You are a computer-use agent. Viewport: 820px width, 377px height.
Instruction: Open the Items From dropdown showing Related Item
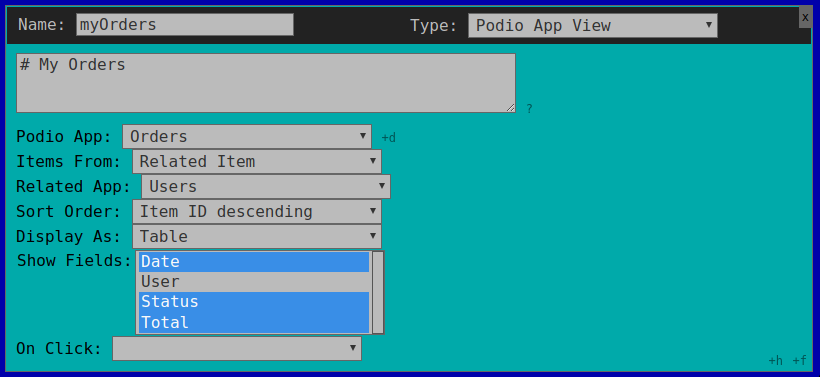[x=257, y=162]
